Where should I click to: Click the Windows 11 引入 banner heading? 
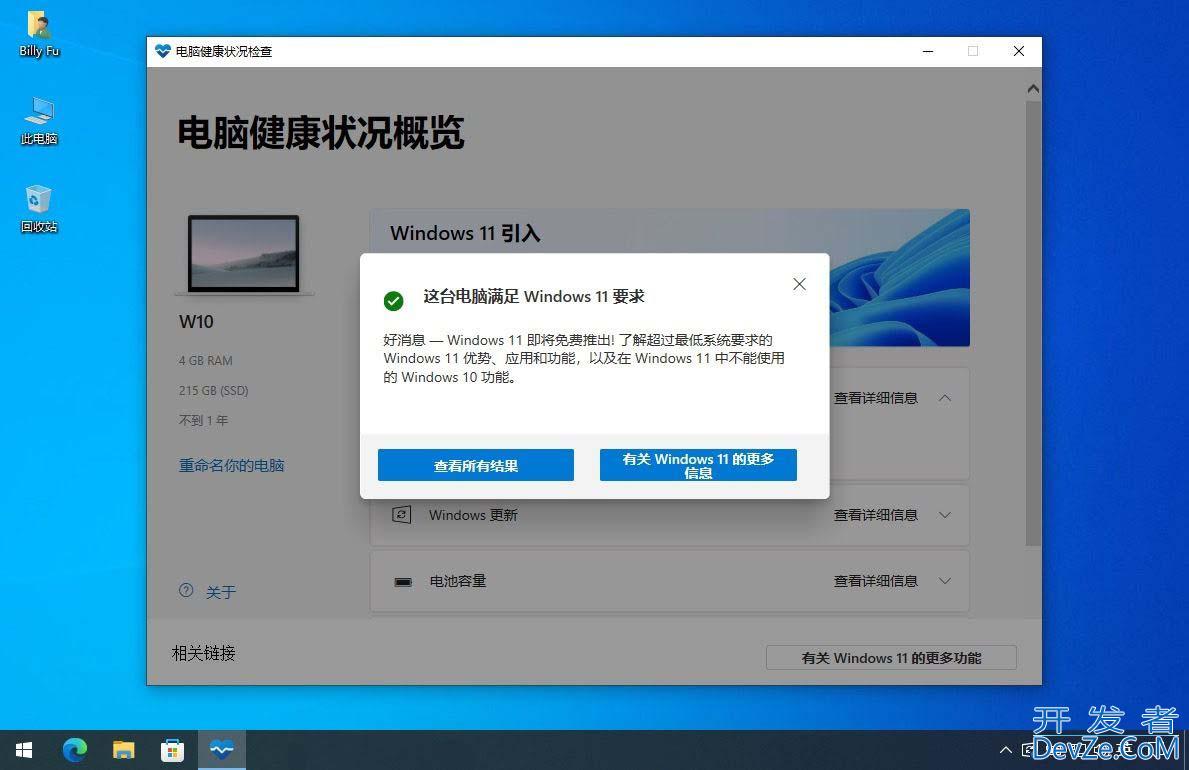tap(465, 233)
